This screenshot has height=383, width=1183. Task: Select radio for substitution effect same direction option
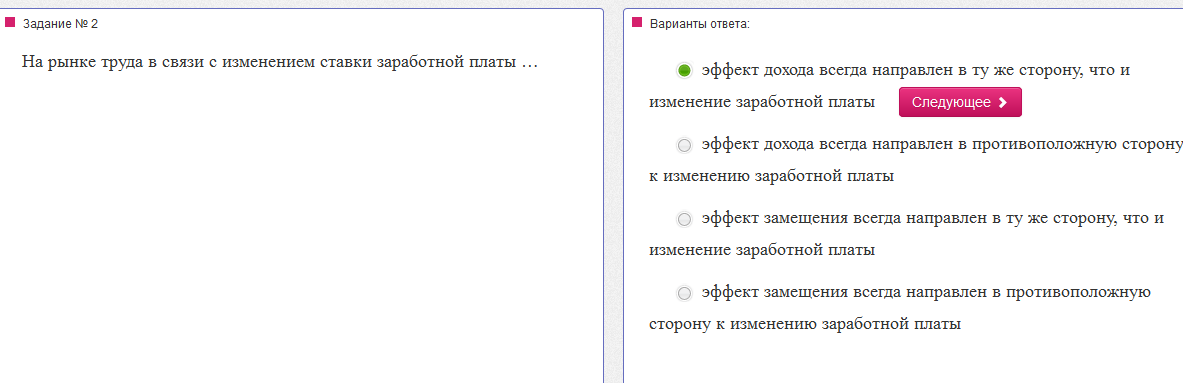(684, 219)
